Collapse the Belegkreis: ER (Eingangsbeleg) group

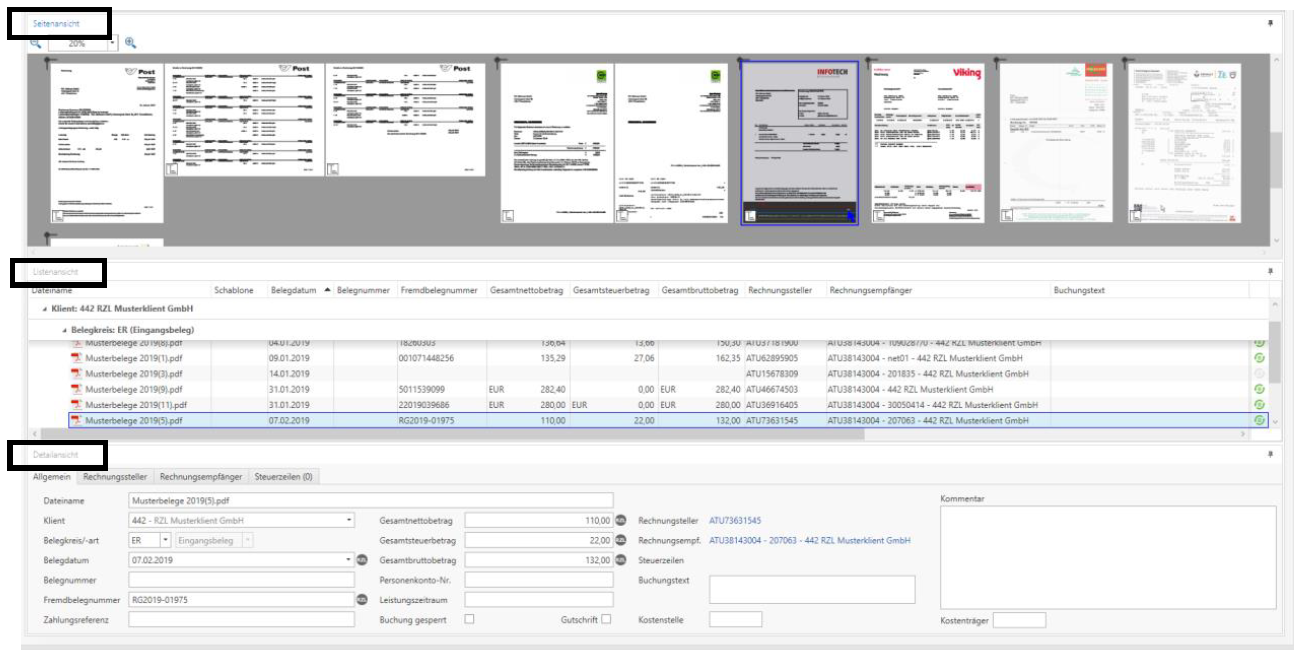point(65,329)
